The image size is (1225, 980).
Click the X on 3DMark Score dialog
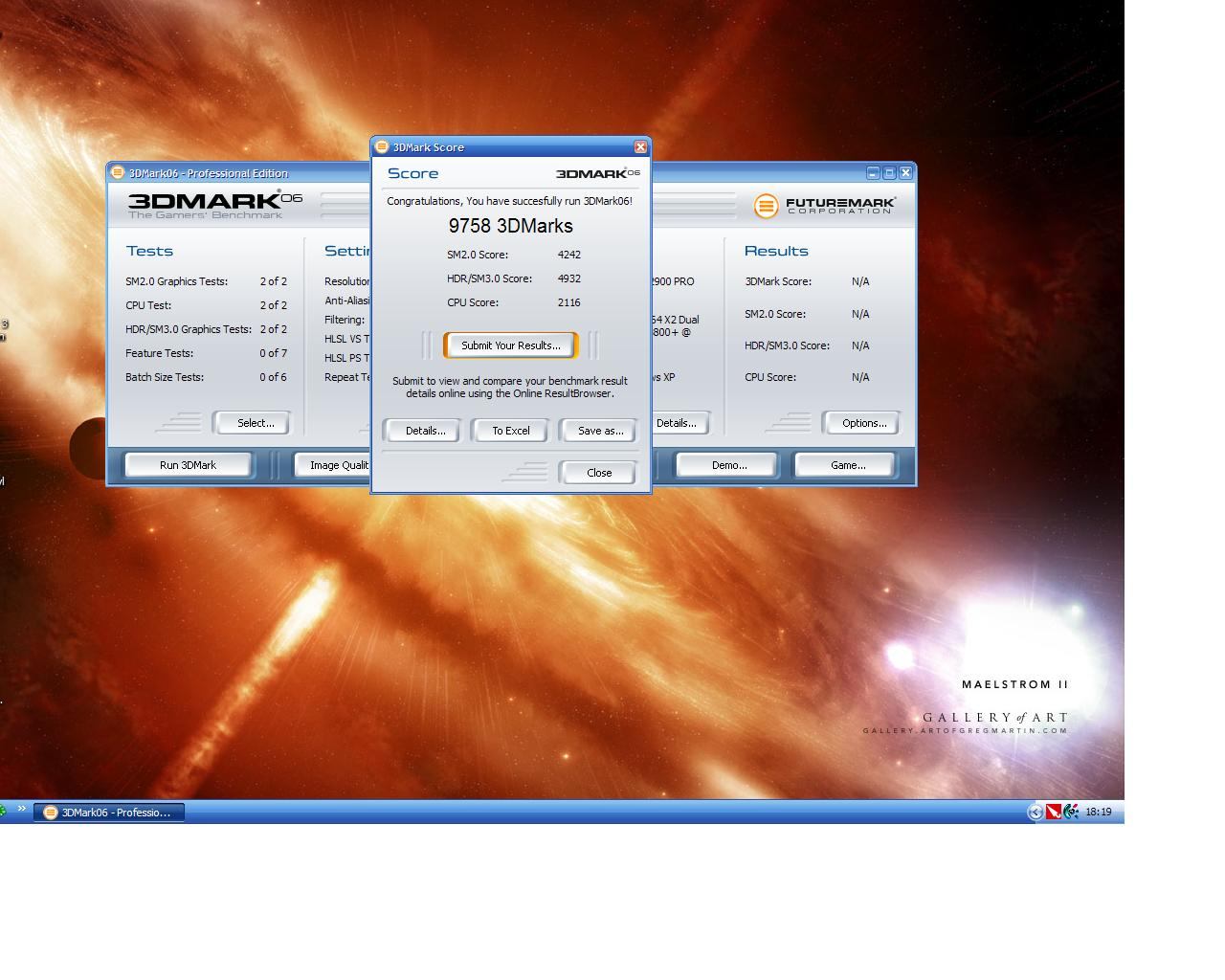(x=640, y=147)
